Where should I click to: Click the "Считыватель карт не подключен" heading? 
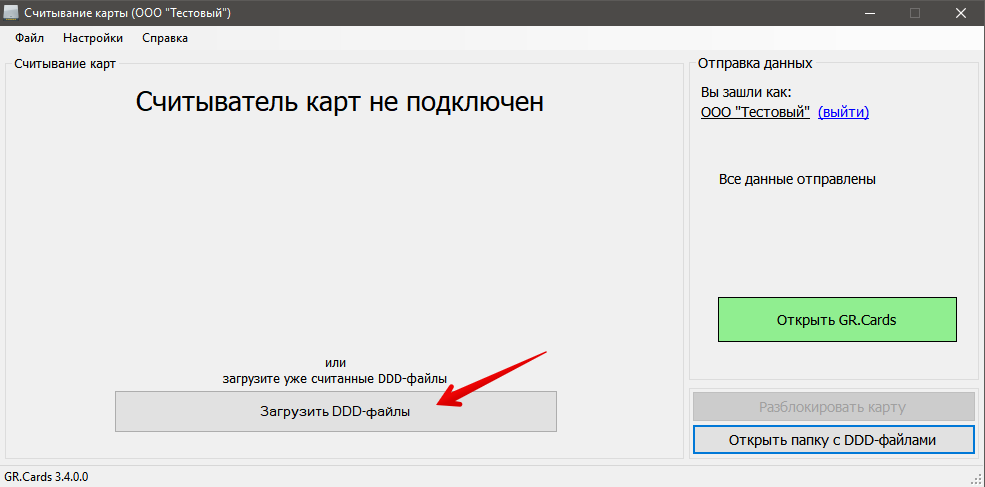[x=340, y=101]
